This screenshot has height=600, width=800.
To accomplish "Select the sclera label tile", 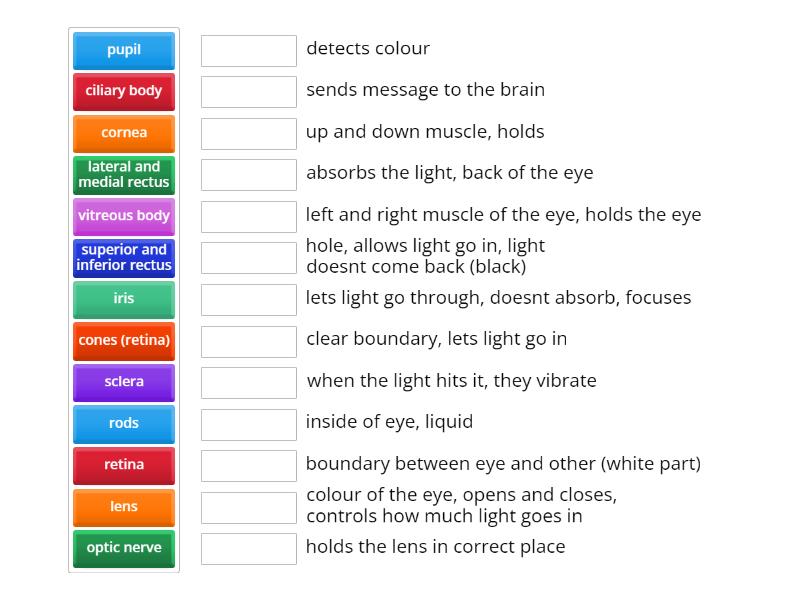I will coord(124,382).
